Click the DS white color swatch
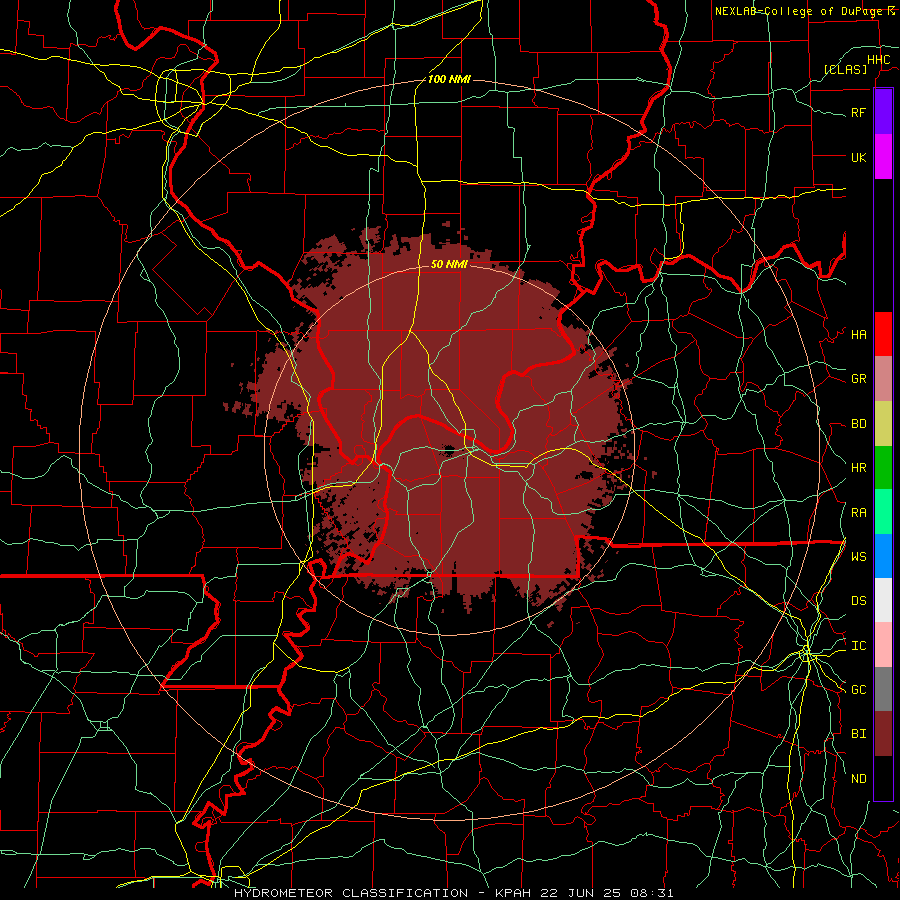The height and width of the screenshot is (900, 900). (x=883, y=600)
